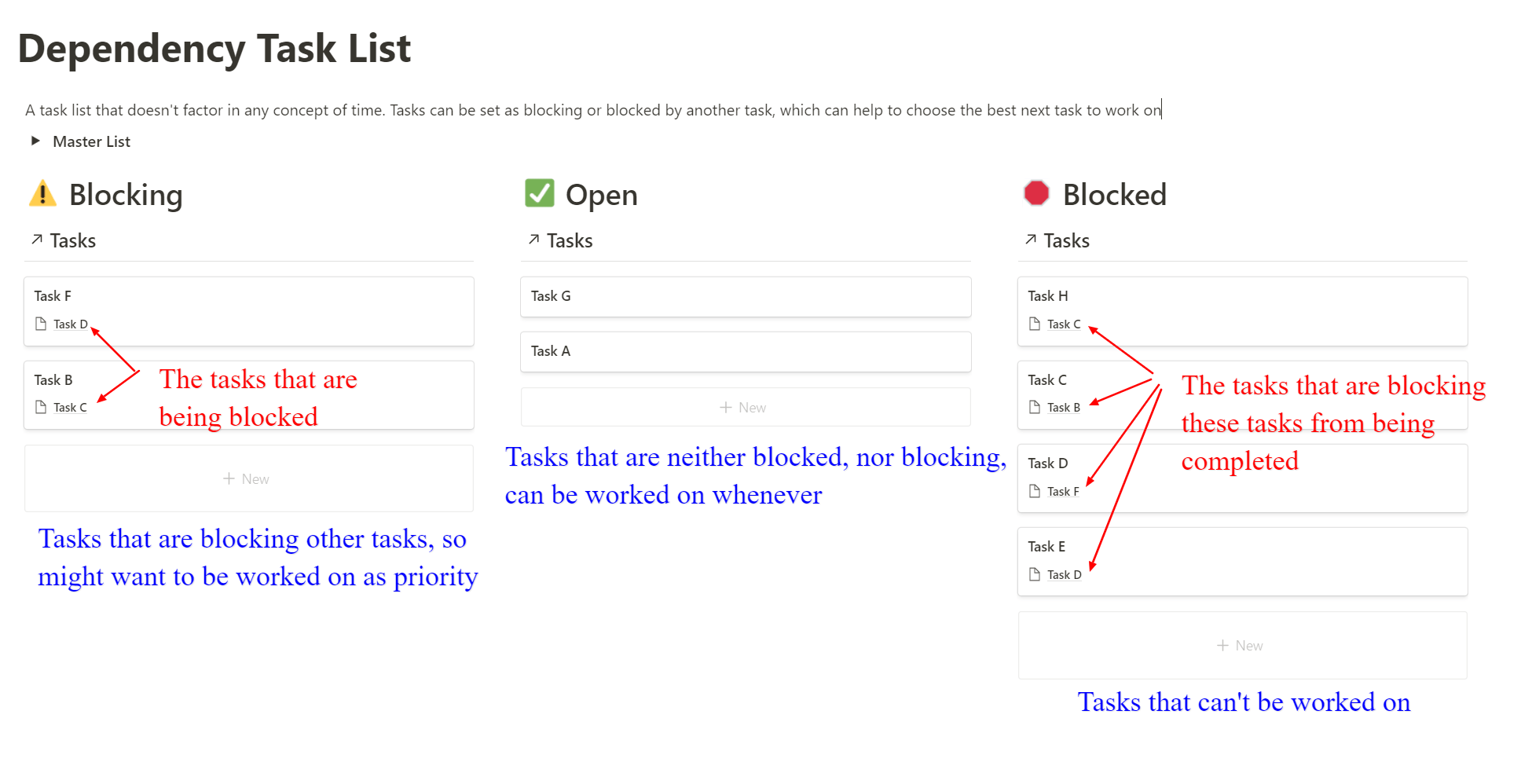
Task: Click page icon next to Task D under Task F
Action: click(41, 324)
